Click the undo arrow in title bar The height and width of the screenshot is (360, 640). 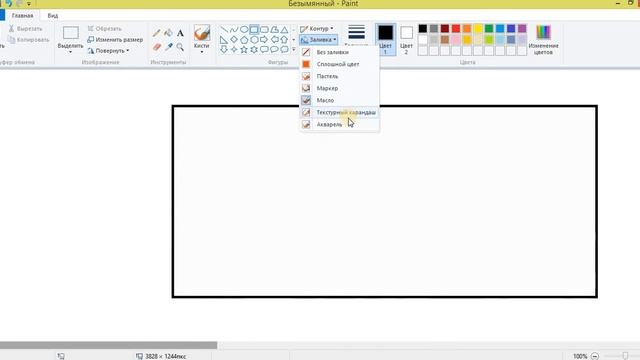coord(9,4)
